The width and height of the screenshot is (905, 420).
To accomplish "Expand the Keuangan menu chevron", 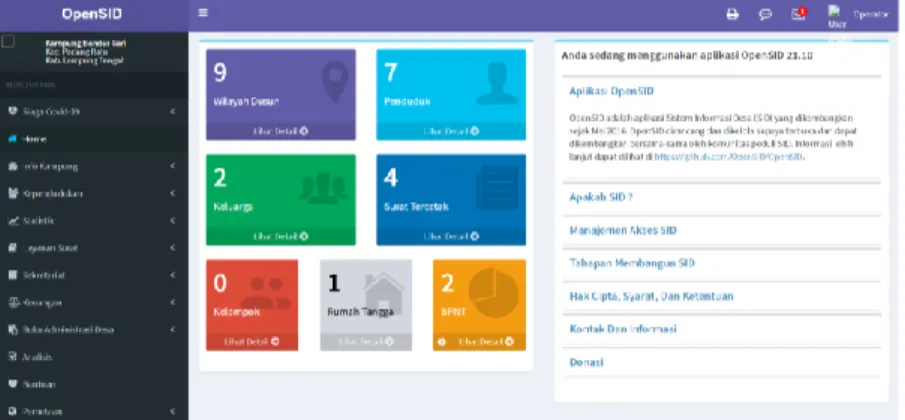I will 173,302.
